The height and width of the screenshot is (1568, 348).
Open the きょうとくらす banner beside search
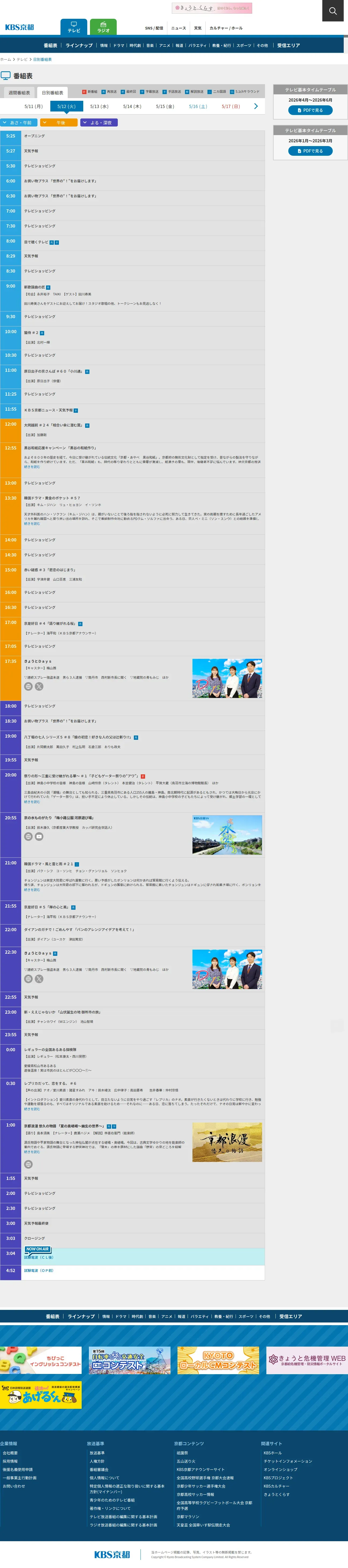[212, 8]
